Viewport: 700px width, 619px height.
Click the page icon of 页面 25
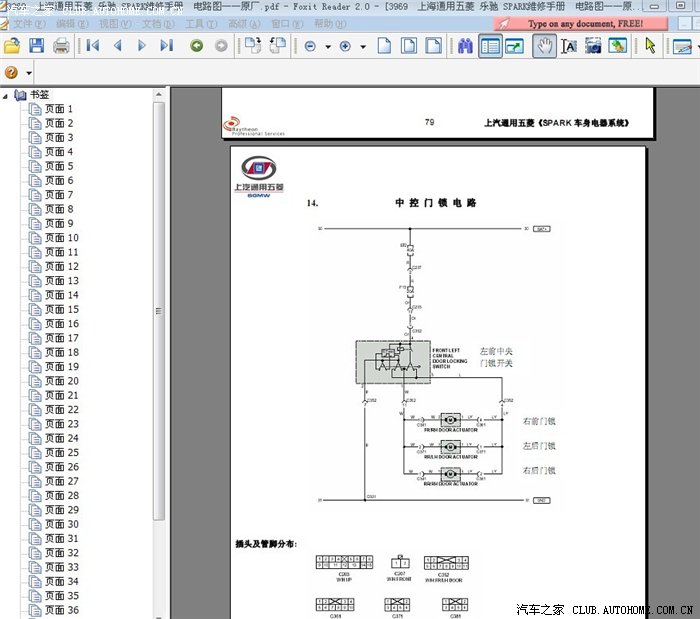click(35, 453)
